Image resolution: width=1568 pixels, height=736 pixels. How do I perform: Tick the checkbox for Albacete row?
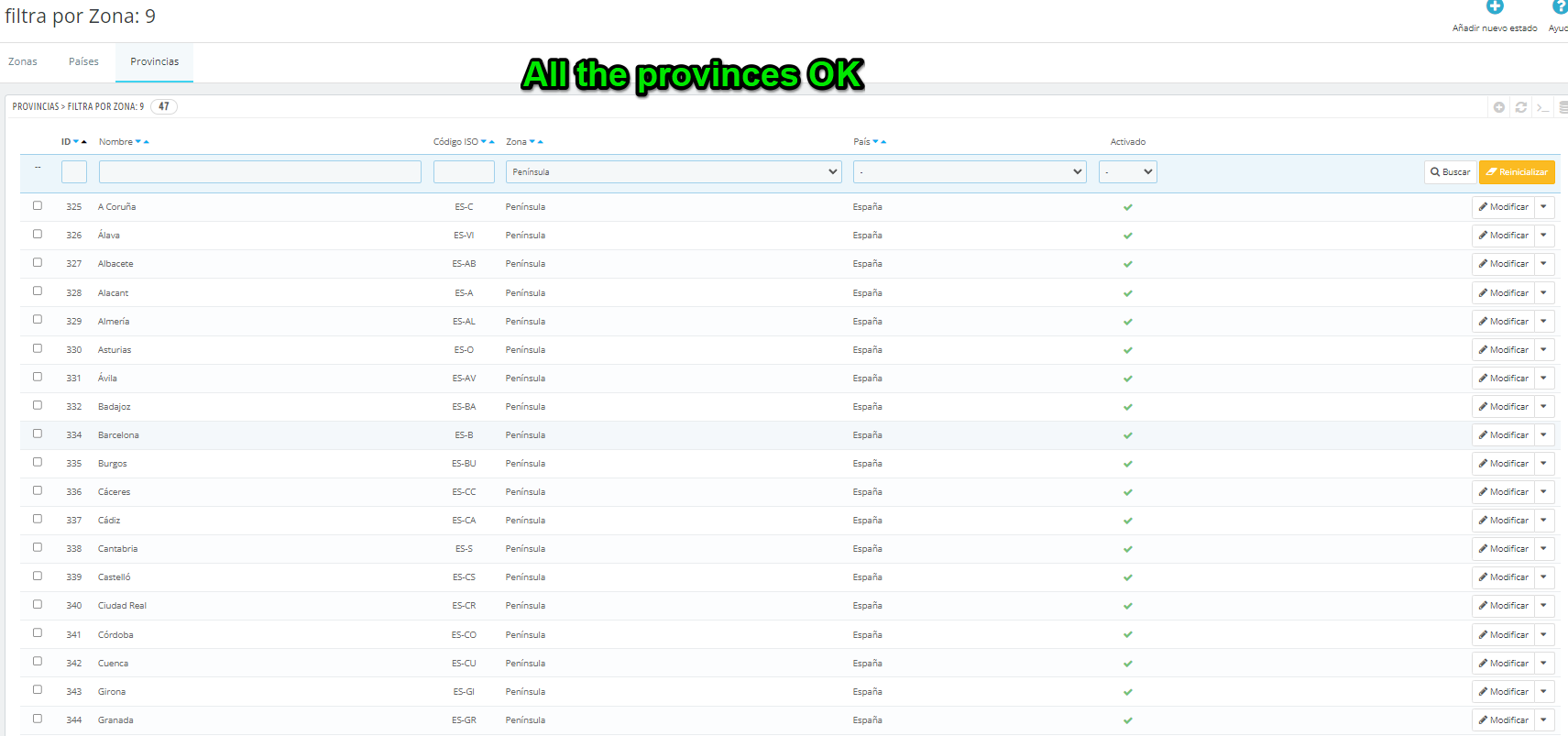tap(38, 262)
